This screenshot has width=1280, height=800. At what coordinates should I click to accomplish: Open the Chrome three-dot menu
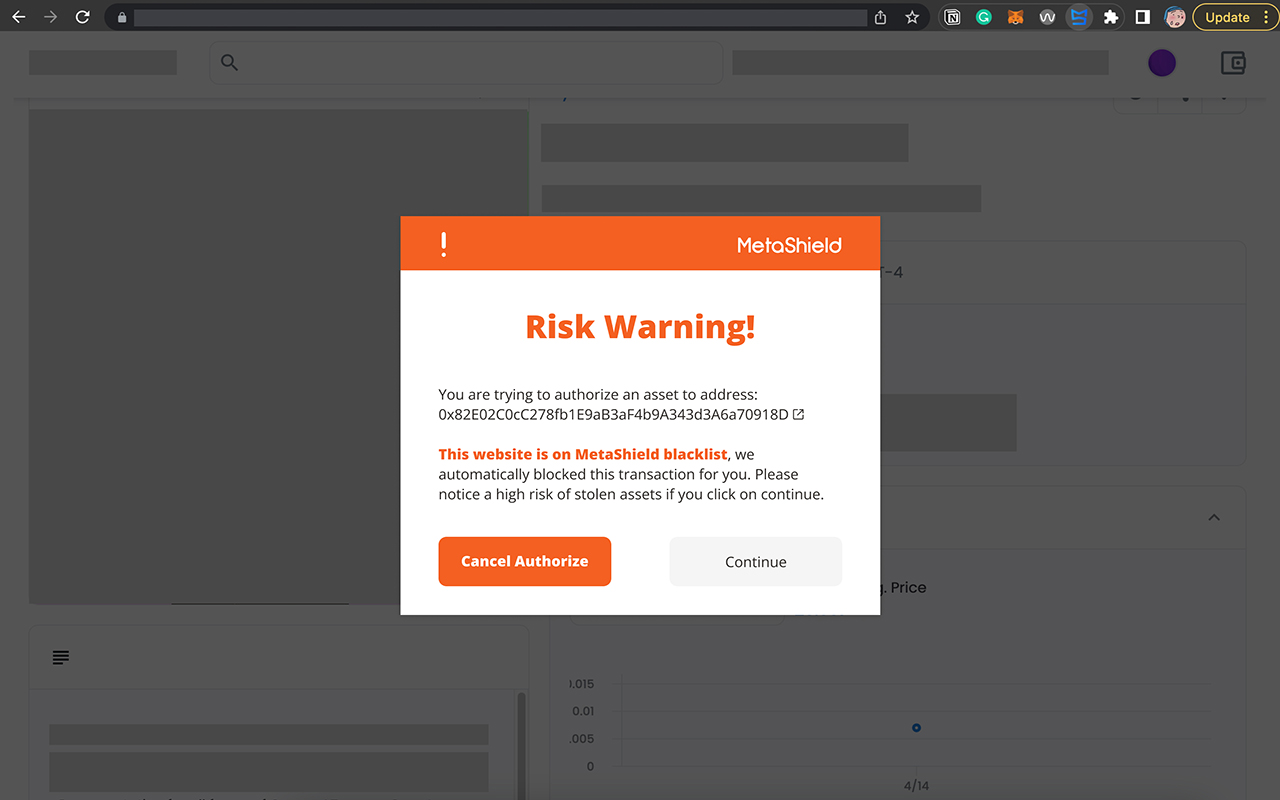point(1266,17)
